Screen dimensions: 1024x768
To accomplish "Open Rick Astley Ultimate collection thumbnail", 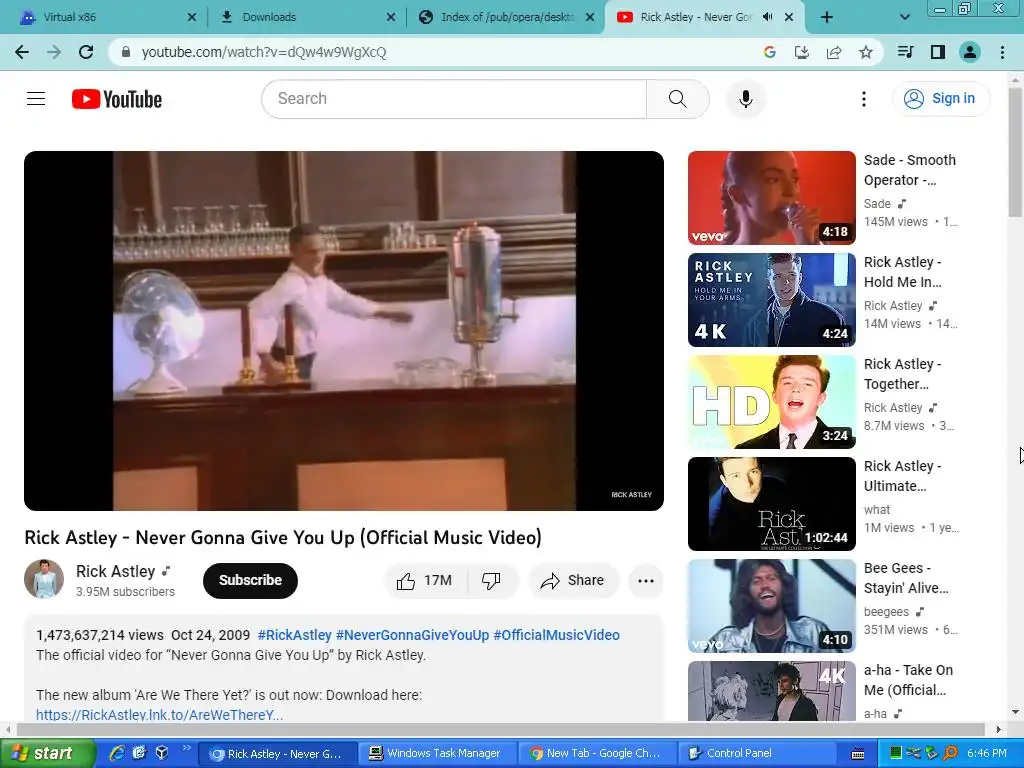I will tap(771, 504).
